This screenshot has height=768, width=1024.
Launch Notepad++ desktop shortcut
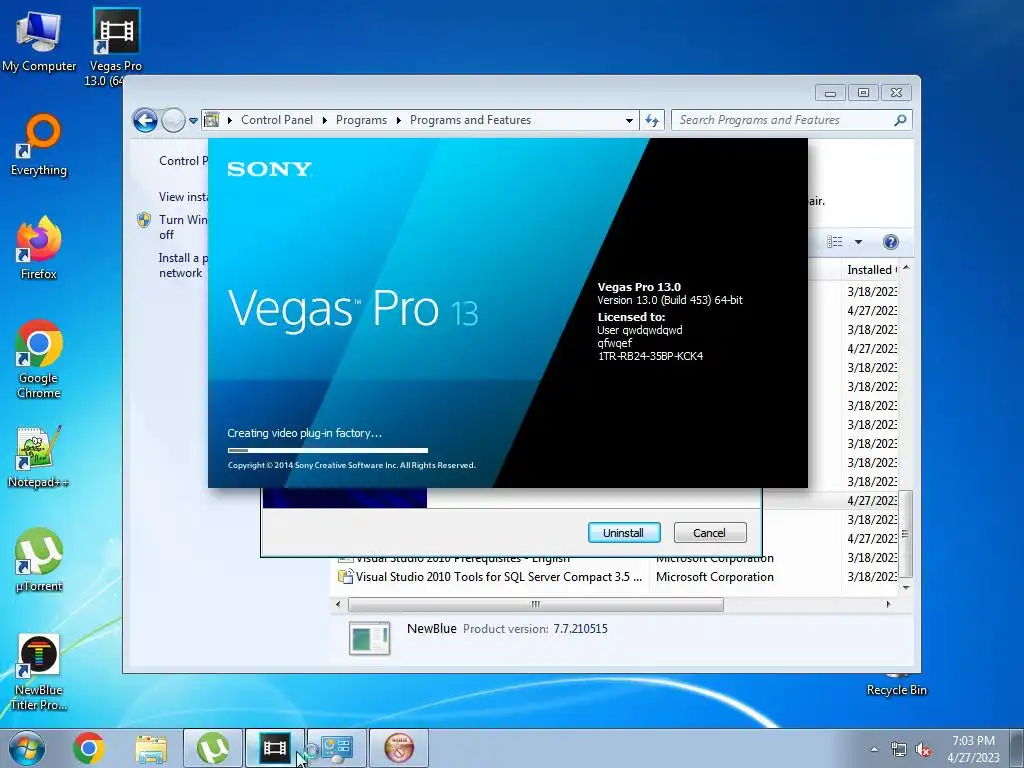click(39, 456)
